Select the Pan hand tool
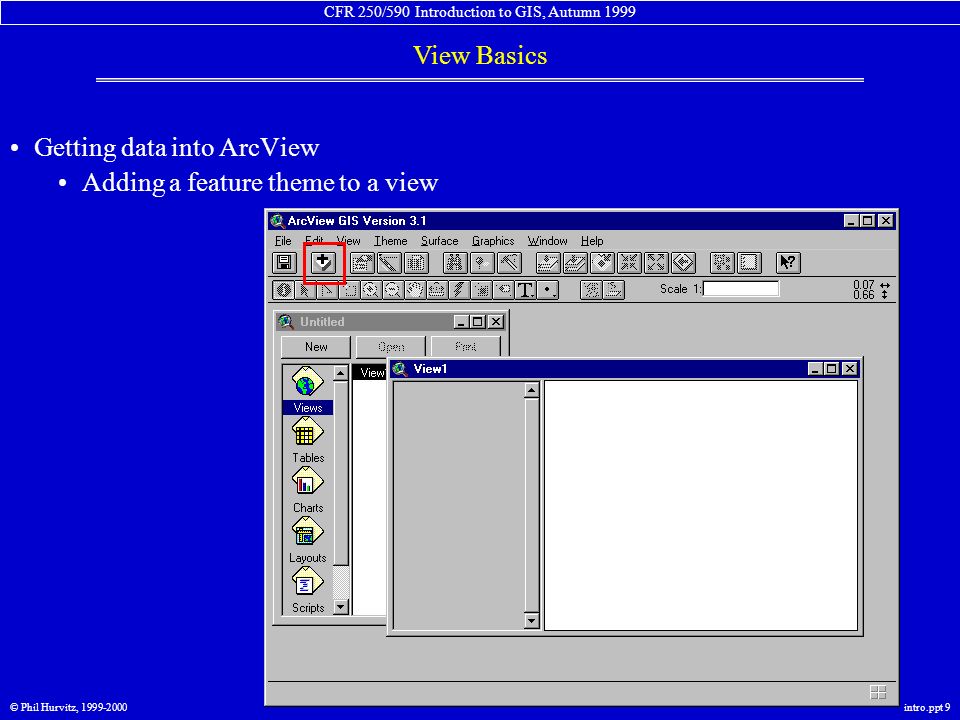 pos(414,290)
